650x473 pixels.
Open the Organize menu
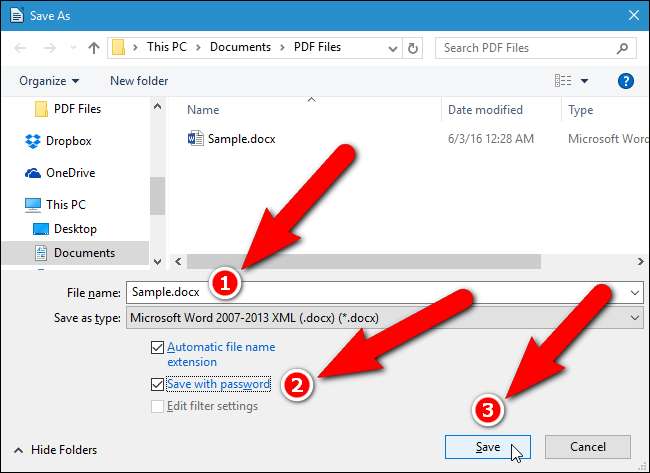click(49, 81)
